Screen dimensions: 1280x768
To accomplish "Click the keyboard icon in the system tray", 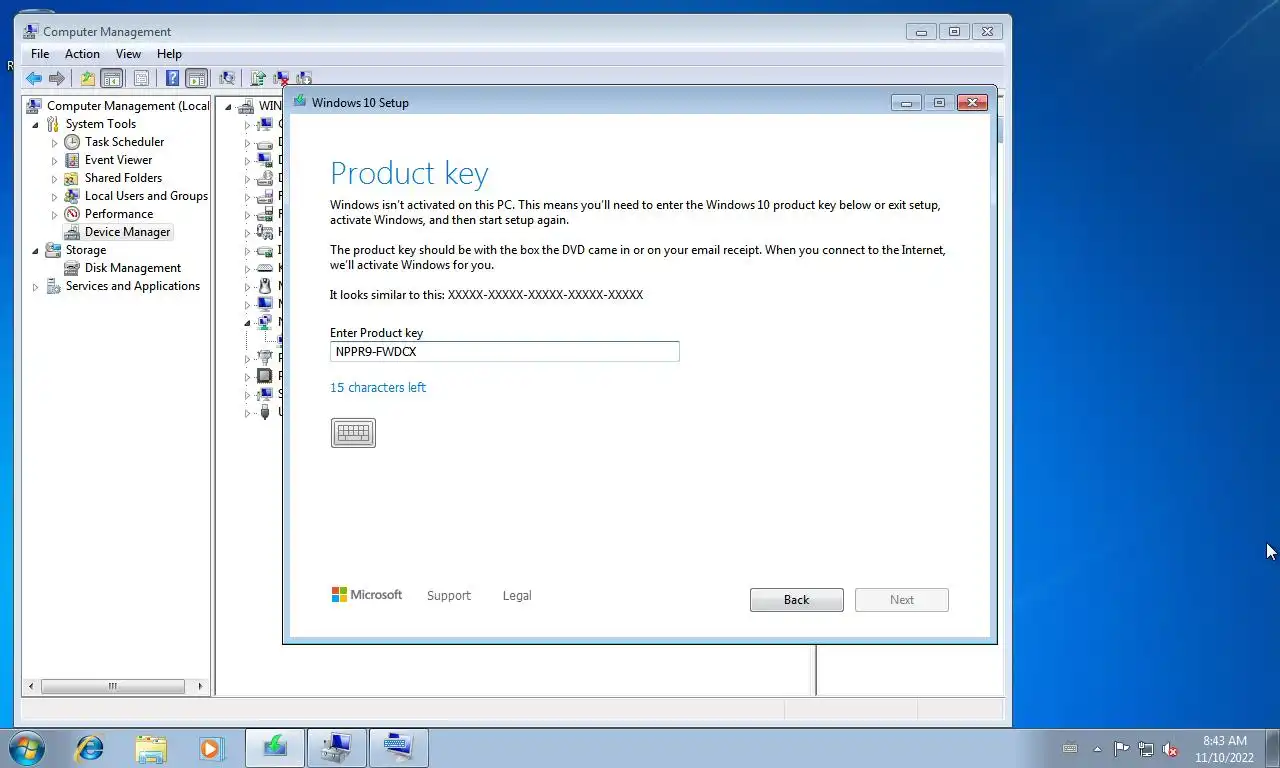I will 1070,748.
